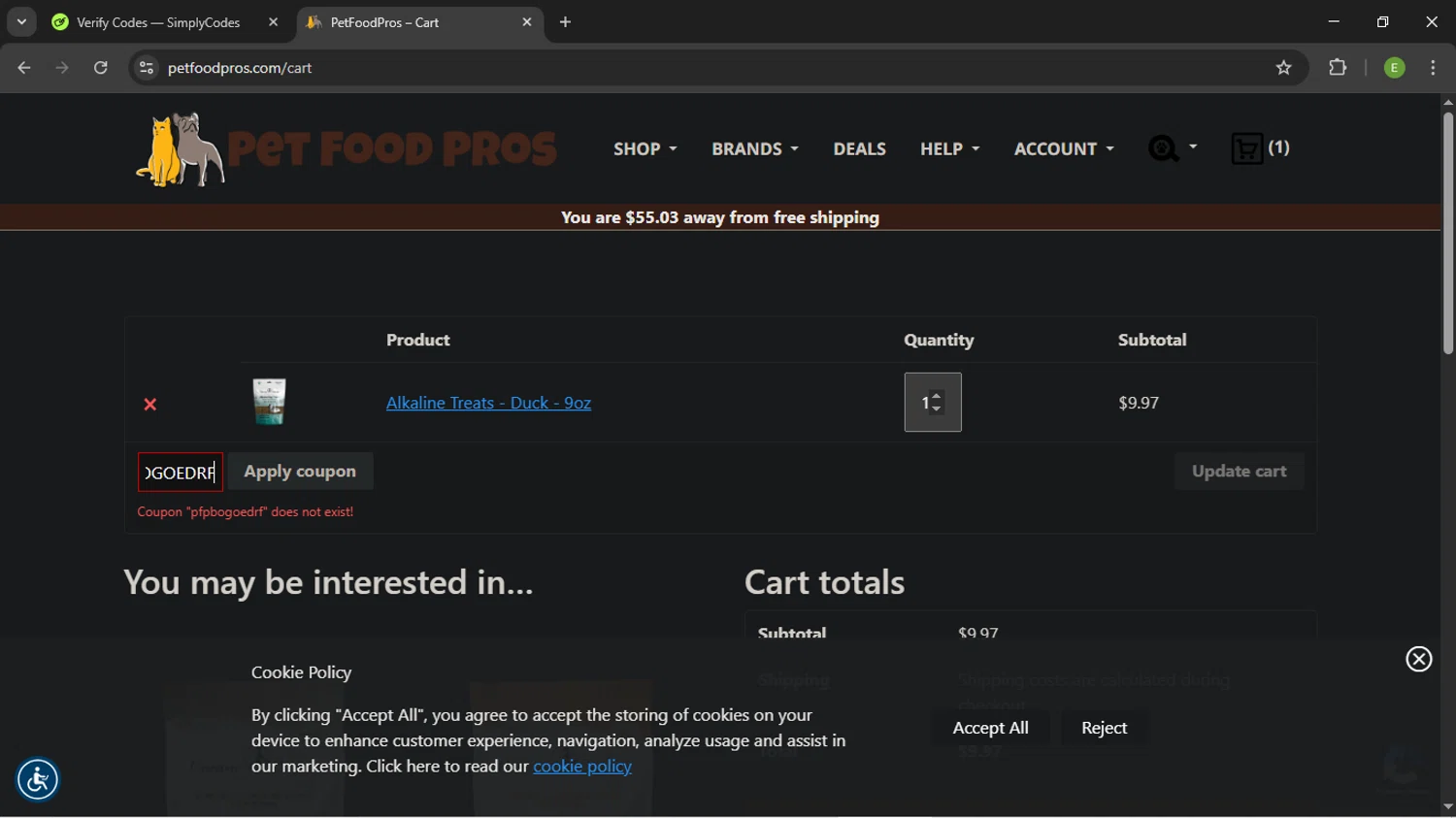Expand the ACCOUNT menu
The height and width of the screenshot is (818, 1456).
[x=1064, y=148]
